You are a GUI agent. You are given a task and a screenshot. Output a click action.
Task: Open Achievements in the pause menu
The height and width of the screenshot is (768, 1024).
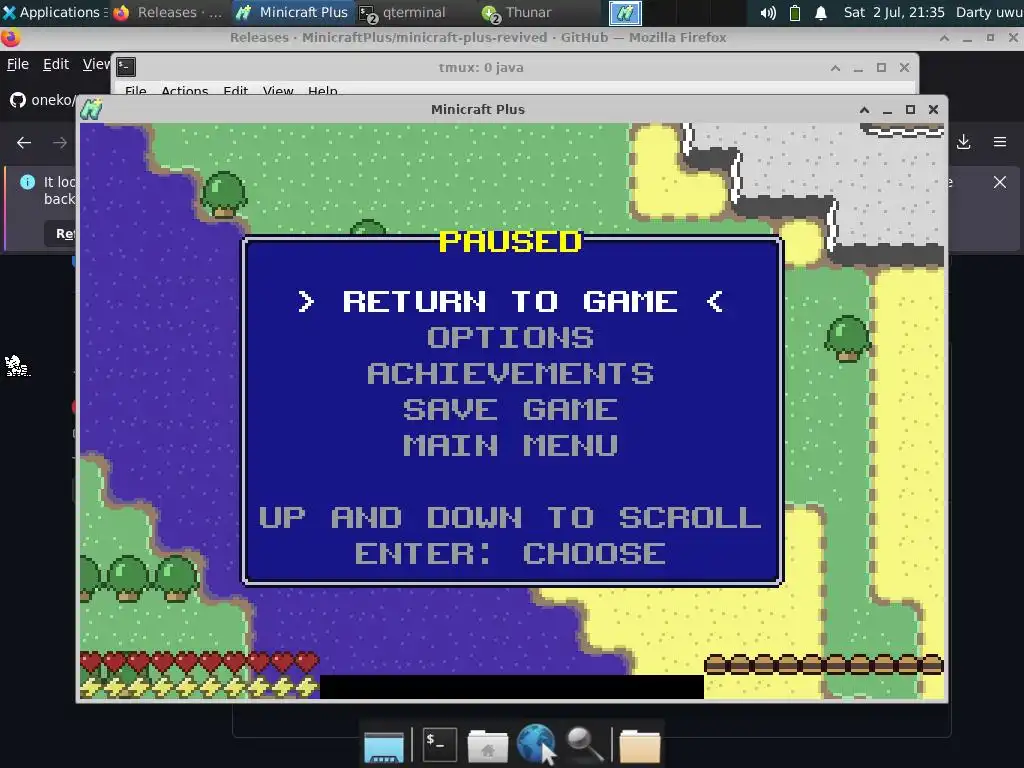tap(510, 374)
